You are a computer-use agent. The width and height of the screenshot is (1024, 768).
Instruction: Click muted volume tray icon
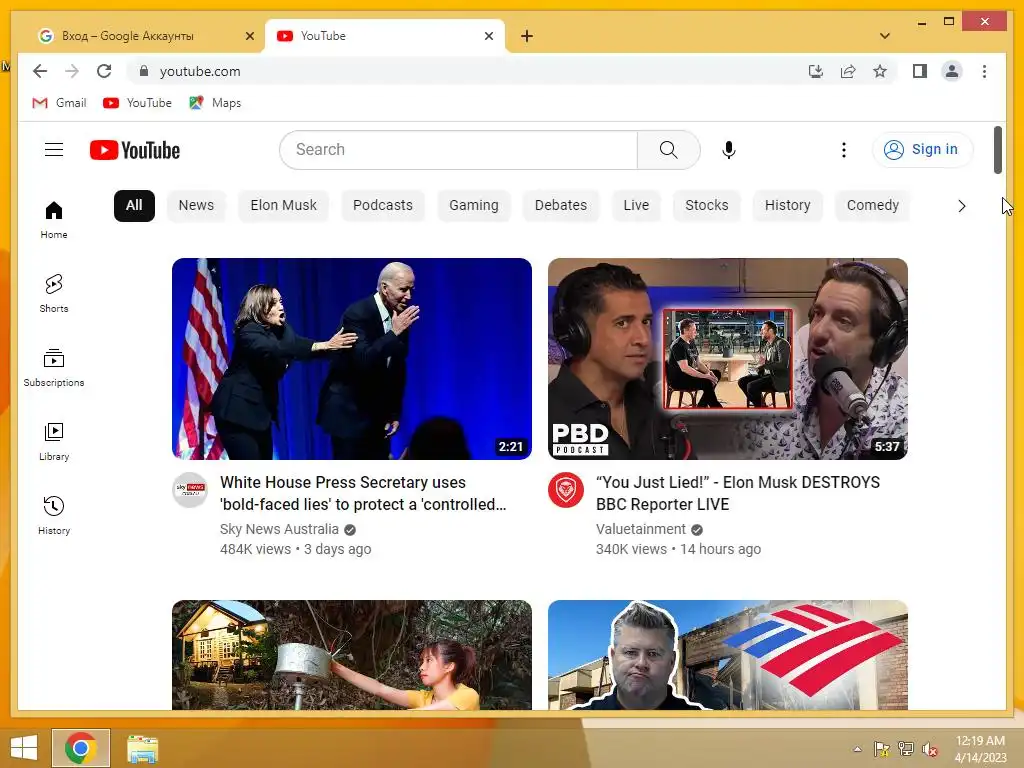click(930, 749)
